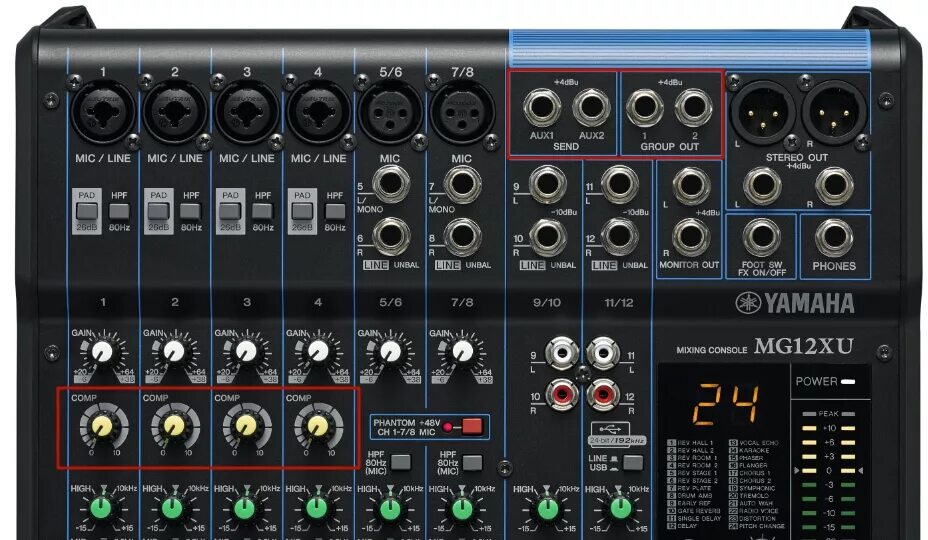The height and width of the screenshot is (540, 928).
Task: Enable channel 2 HPF 80Hz switch
Action: coord(191,211)
